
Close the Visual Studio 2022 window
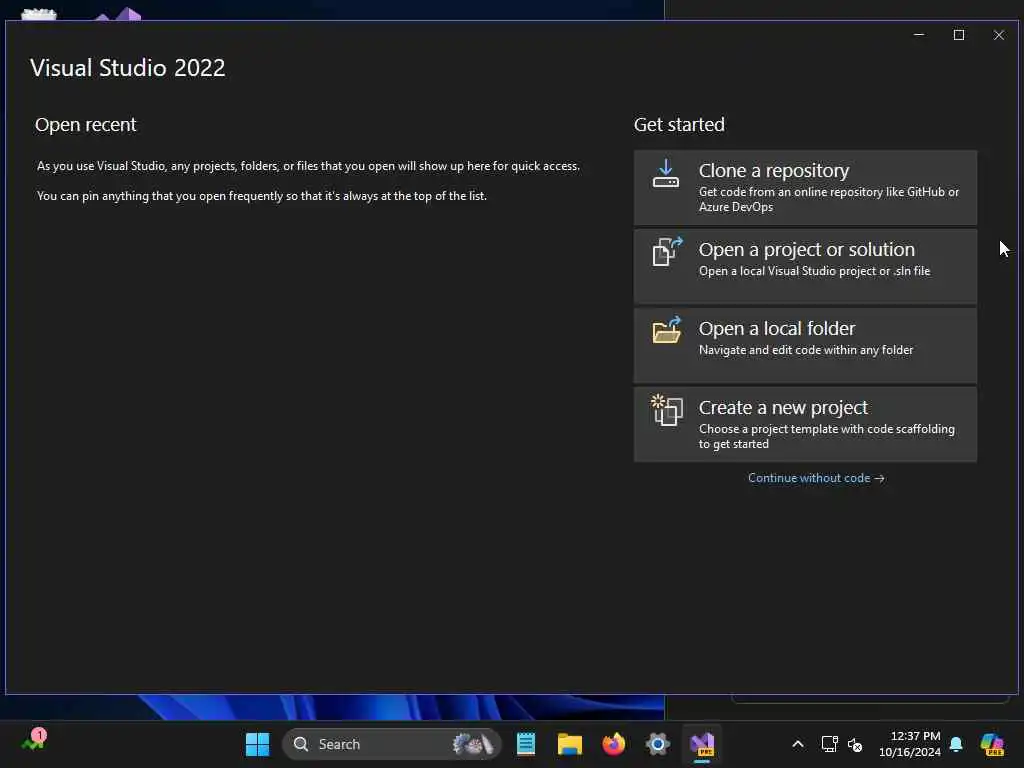click(999, 35)
